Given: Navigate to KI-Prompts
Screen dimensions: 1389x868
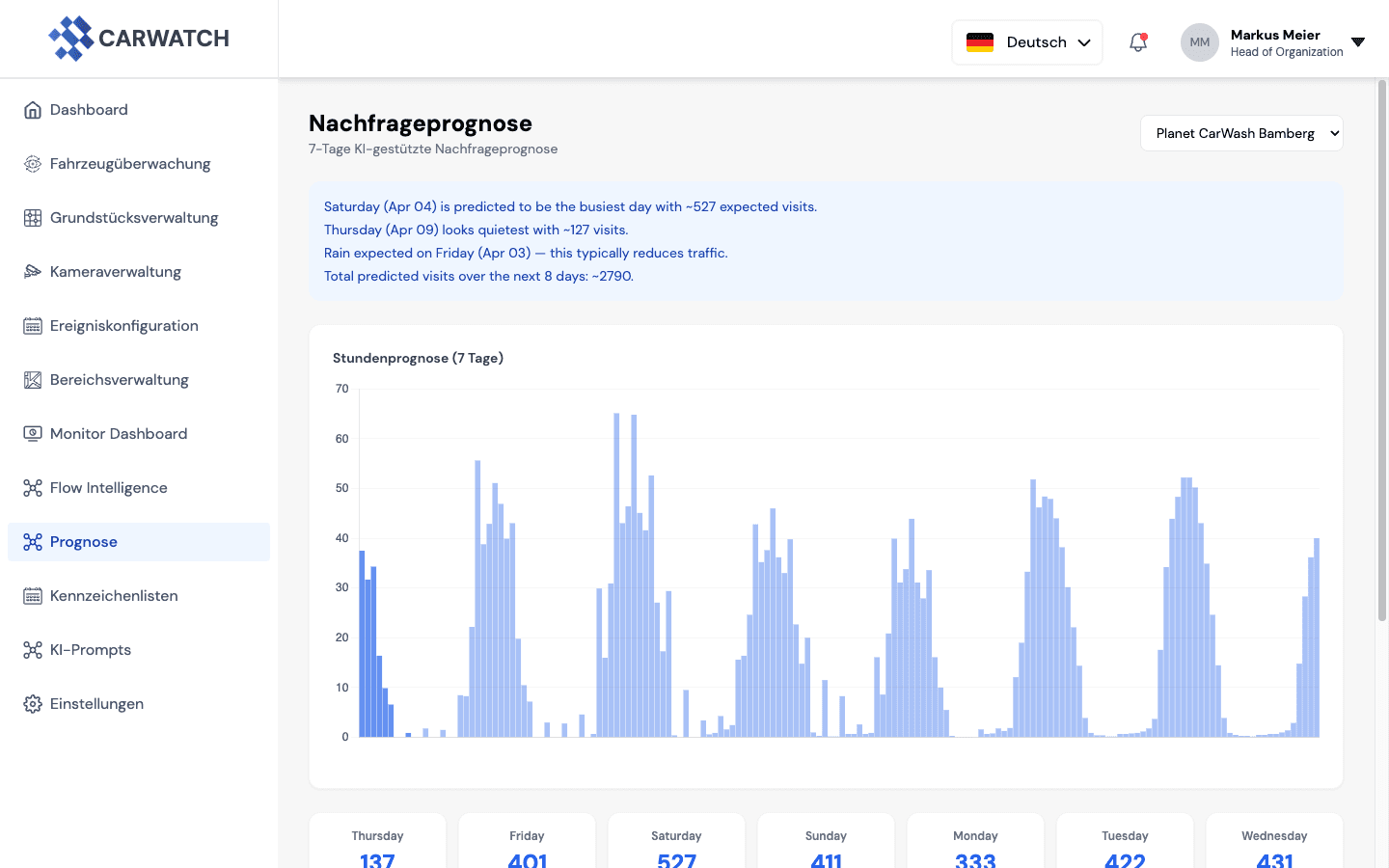Looking at the screenshot, I should [x=91, y=650].
